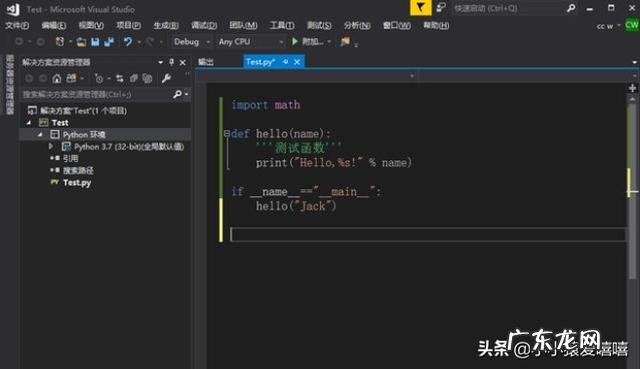Click Solution Explorer back arrow icon
This screenshot has width=640, height=369.
(29, 78)
